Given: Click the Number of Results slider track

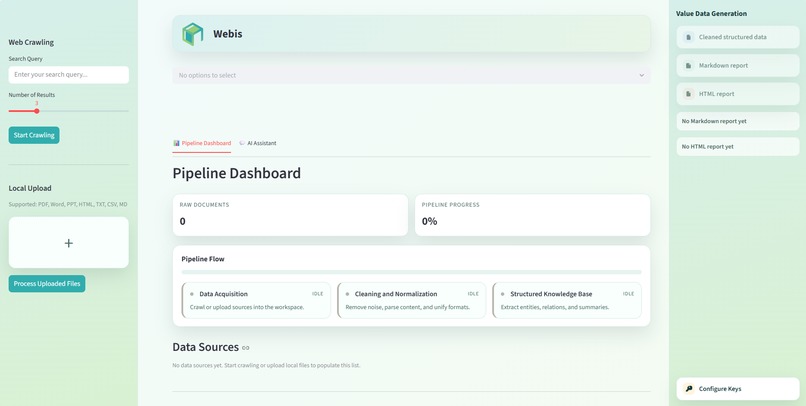Looking at the screenshot, I should click(x=69, y=111).
